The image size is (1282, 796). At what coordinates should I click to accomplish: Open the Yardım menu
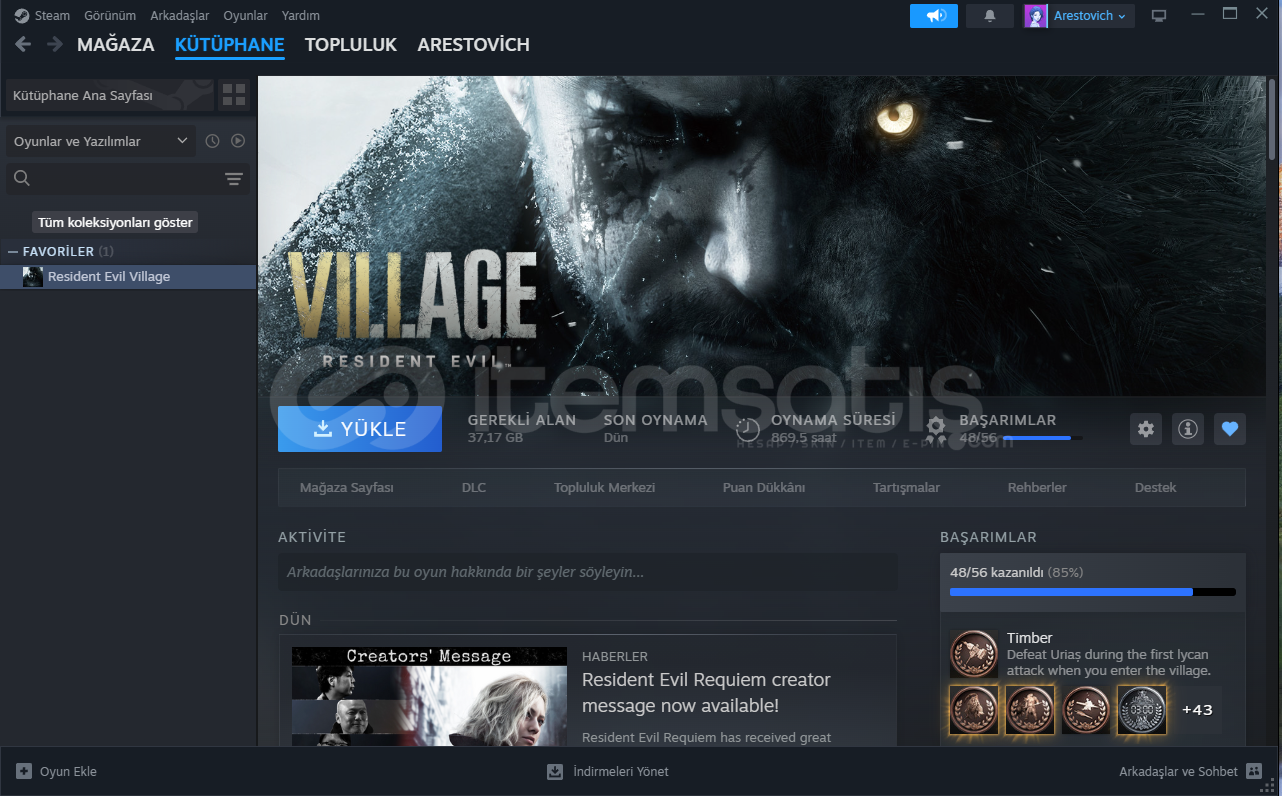click(x=301, y=16)
